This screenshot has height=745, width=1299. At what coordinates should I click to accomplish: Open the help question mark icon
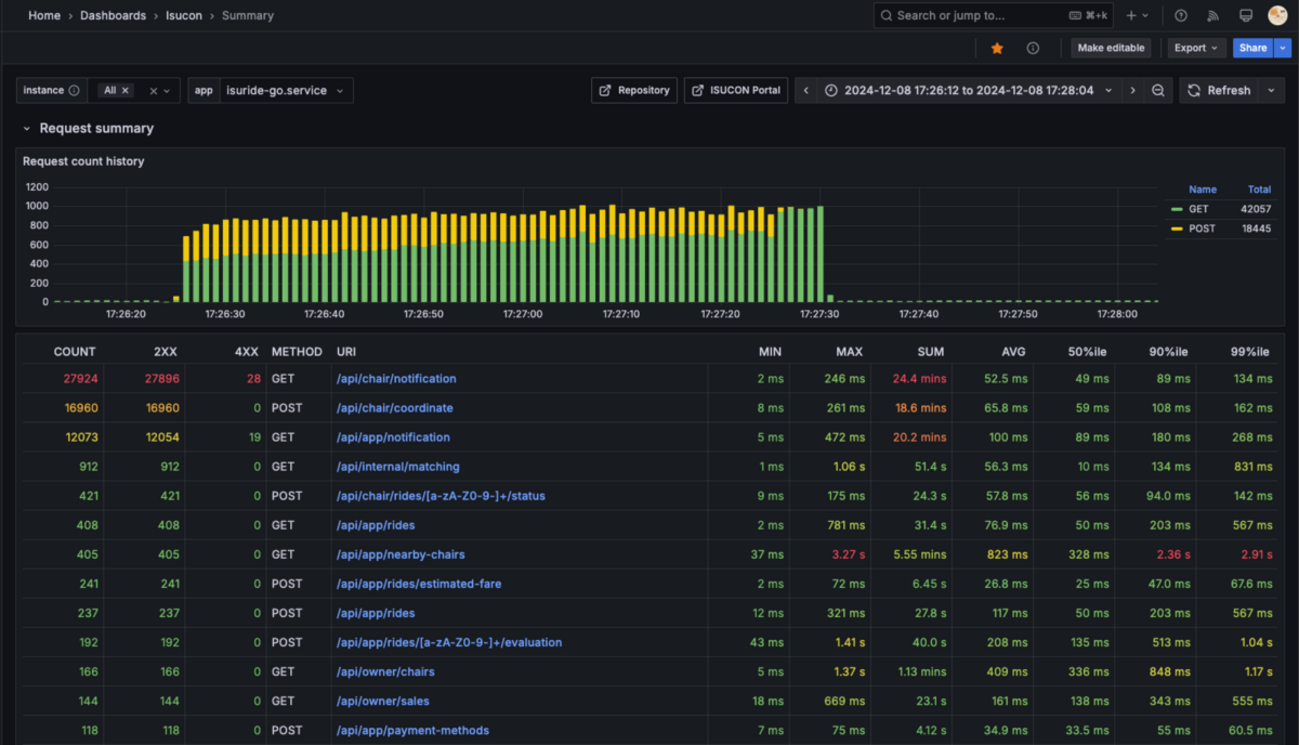coord(1181,16)
